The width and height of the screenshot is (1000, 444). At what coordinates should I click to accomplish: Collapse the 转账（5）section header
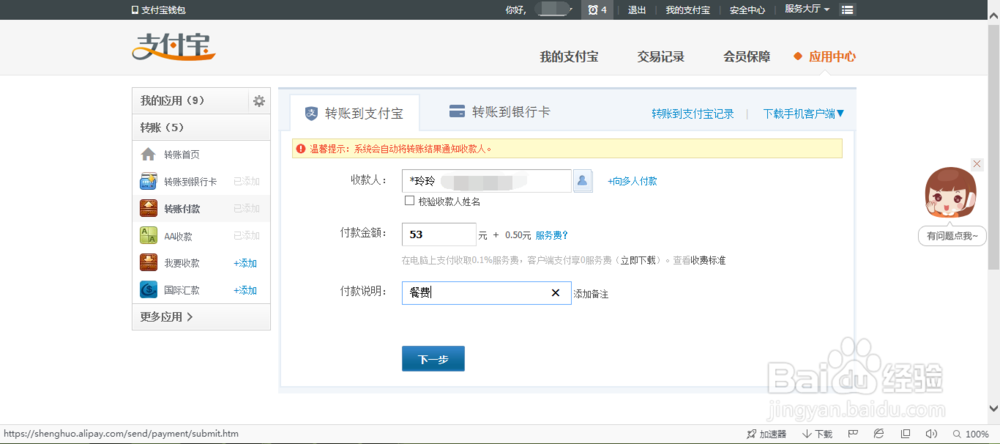coord(201,128)
